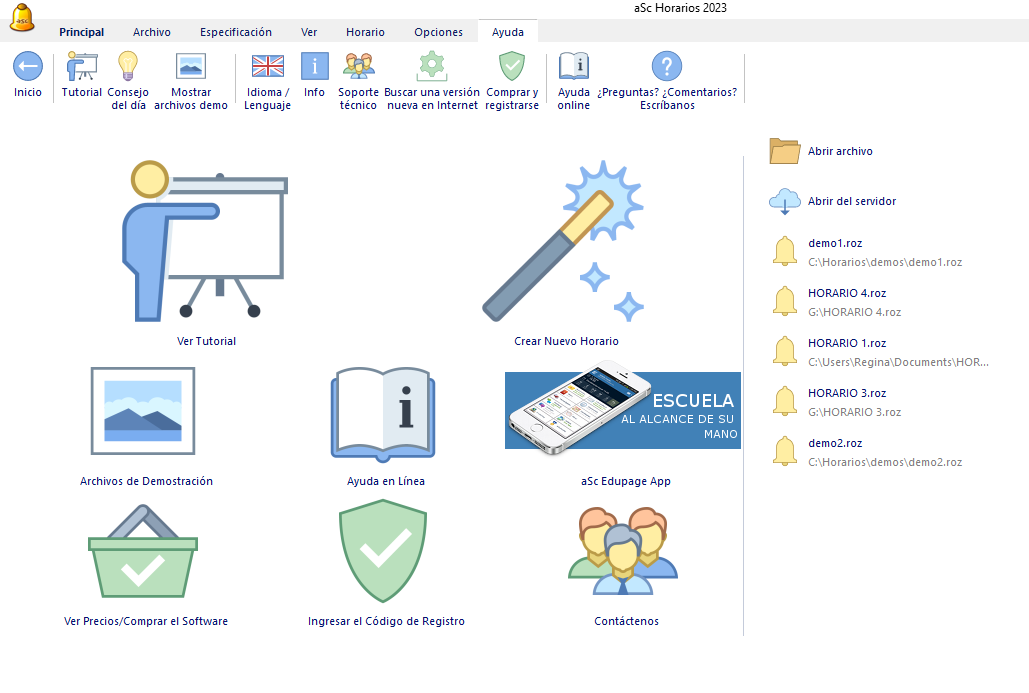
Task: Click path G:\HORARIO 4.roz
Action: click(854, 312)
